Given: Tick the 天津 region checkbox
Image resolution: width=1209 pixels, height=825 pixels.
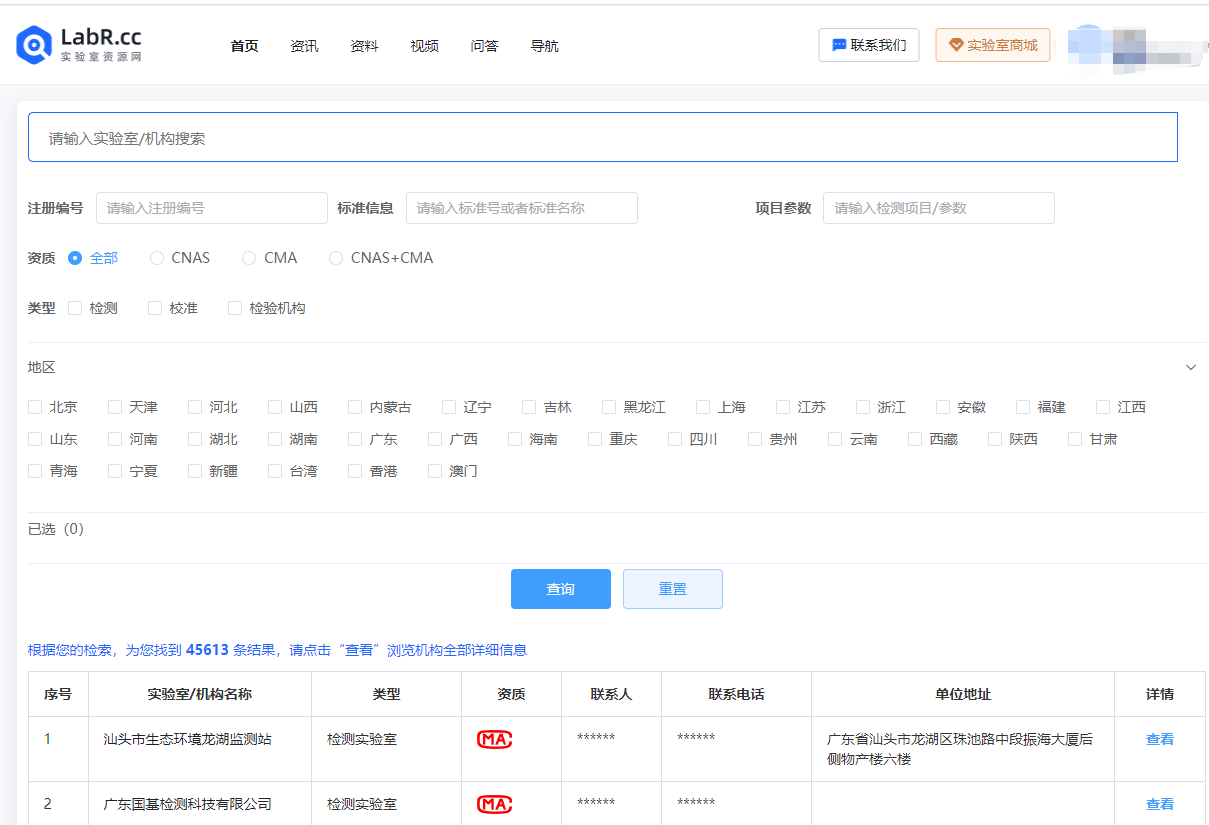Looking at the screenshot, I should [115, 407].
